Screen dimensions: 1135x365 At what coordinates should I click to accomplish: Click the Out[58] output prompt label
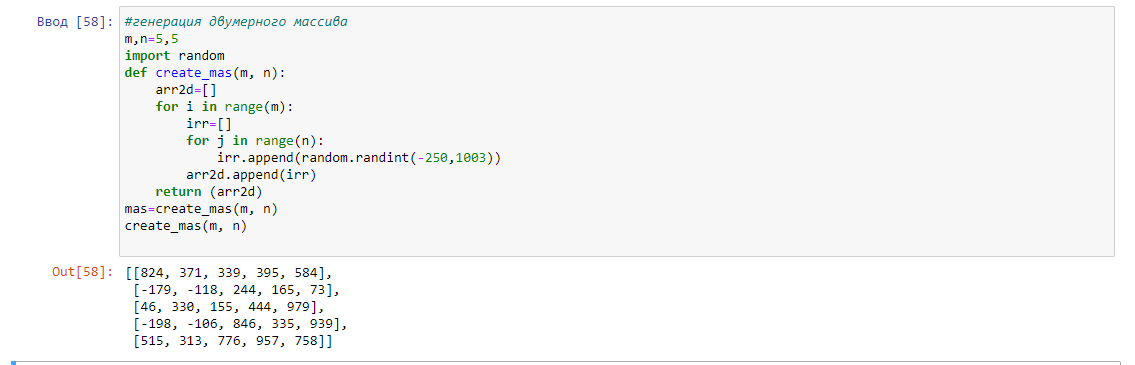click(83, 273)
